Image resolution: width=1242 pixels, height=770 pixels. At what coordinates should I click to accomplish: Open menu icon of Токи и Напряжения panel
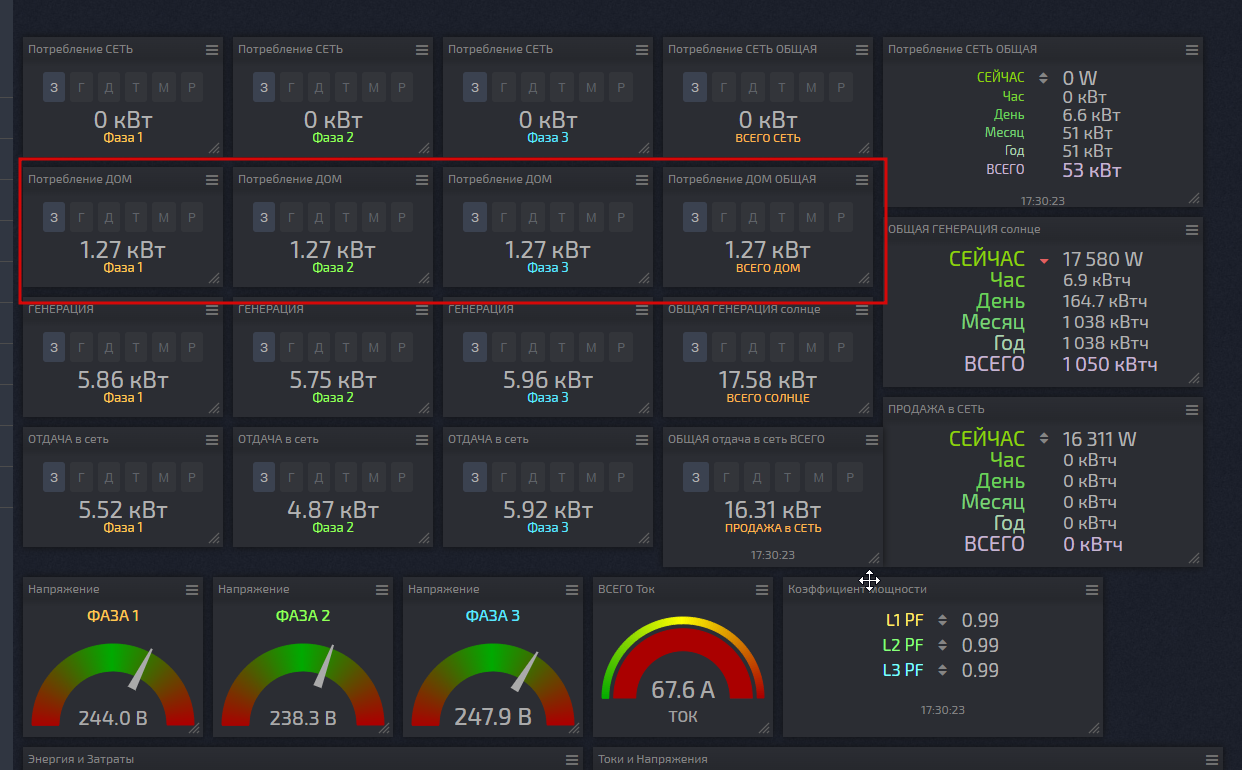pos(1212,759)
